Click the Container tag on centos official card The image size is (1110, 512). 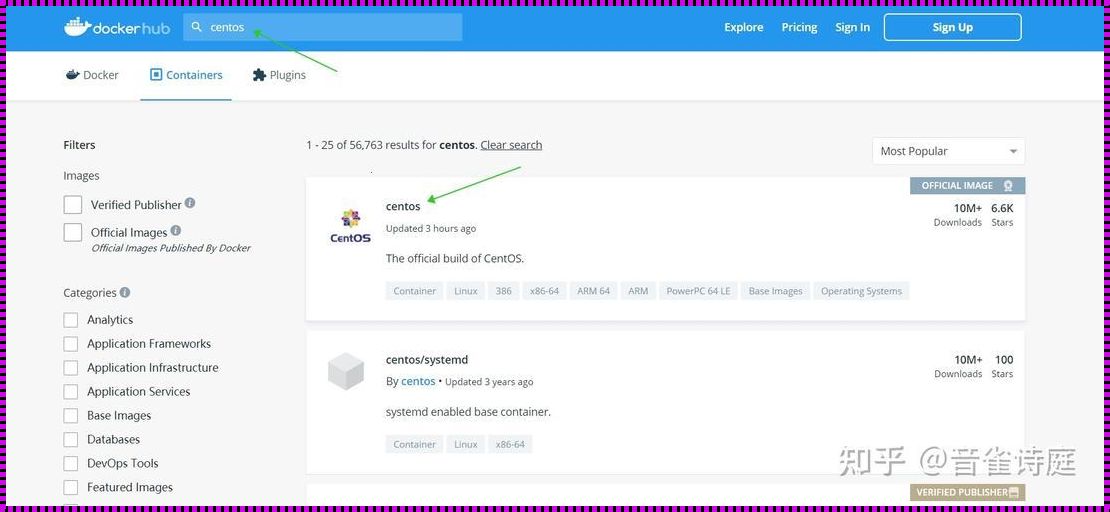(x=415, y=291)
